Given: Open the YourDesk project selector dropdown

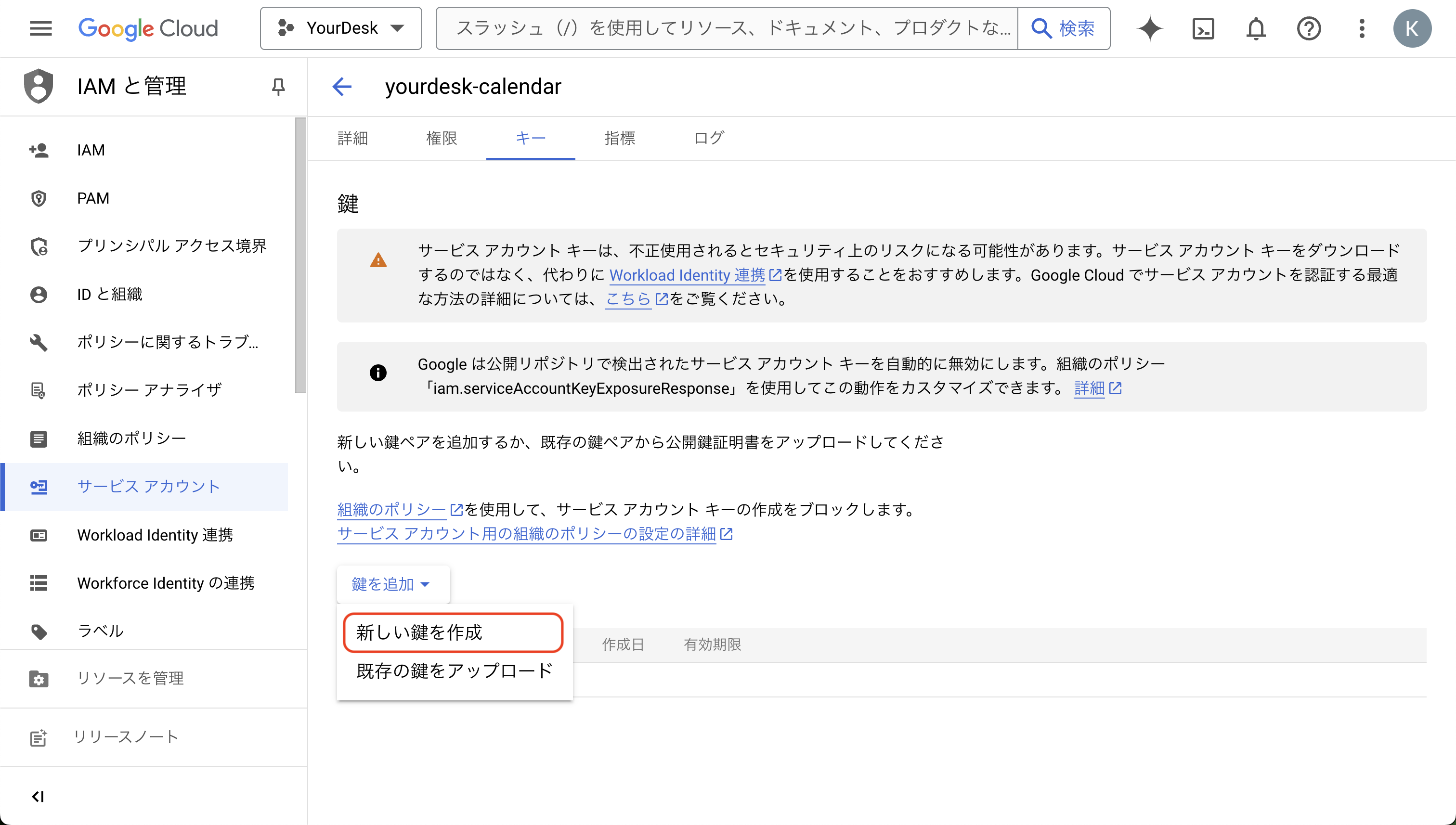Looking at the screenshot, I should click(x=340, y=28).
